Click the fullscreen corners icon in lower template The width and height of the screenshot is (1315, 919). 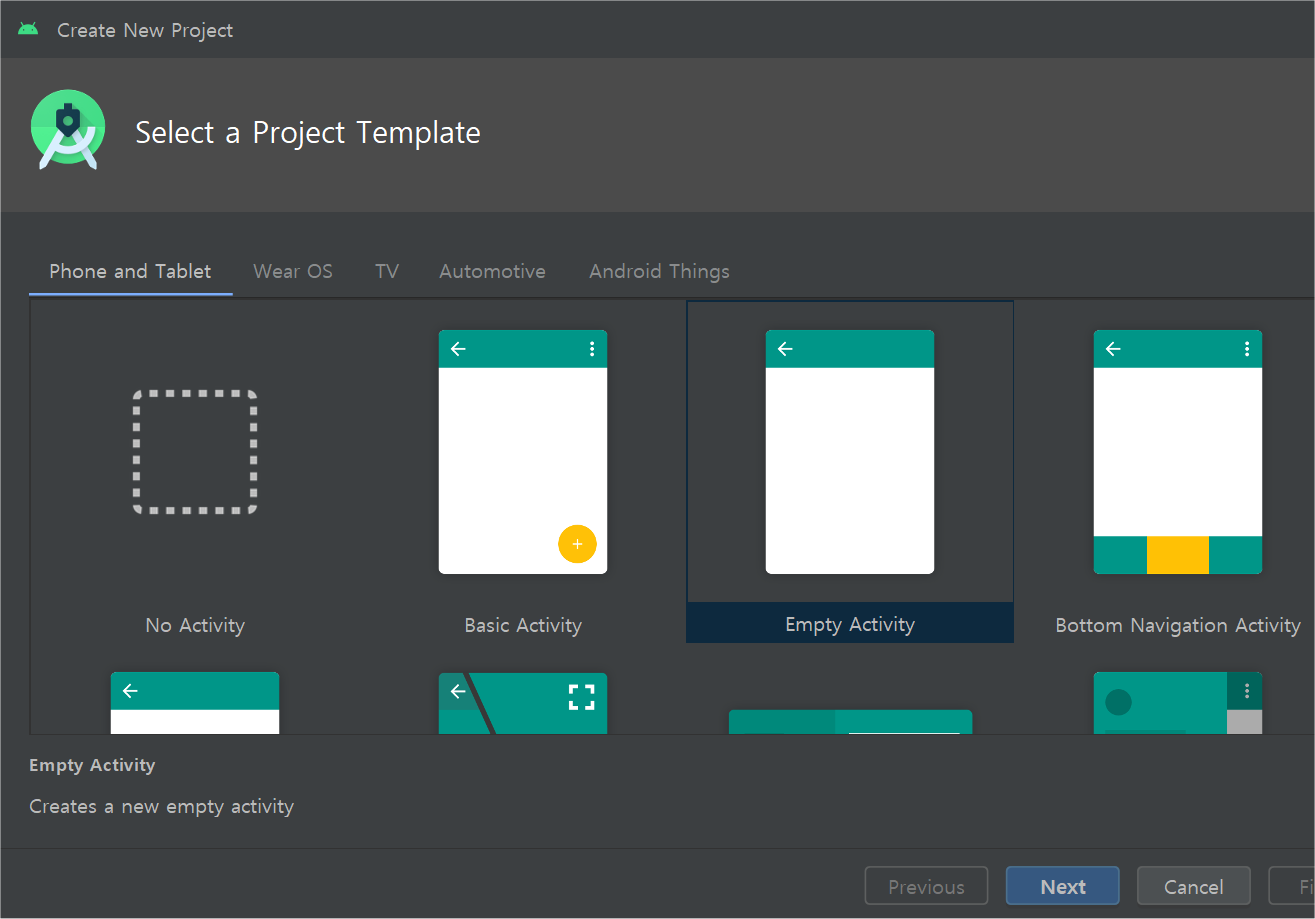tap(581, 697)
